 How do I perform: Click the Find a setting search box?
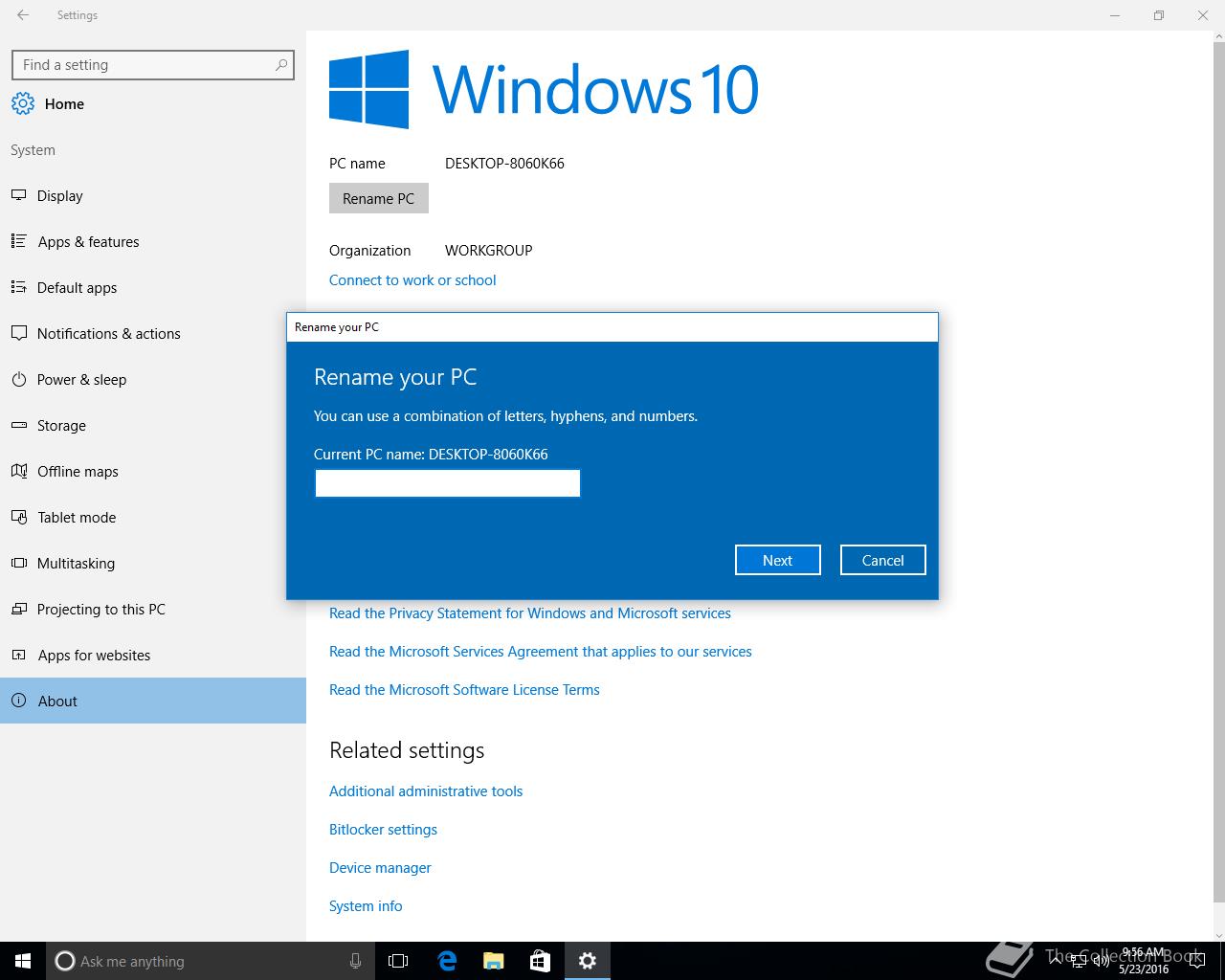click(x=152, y=64)
